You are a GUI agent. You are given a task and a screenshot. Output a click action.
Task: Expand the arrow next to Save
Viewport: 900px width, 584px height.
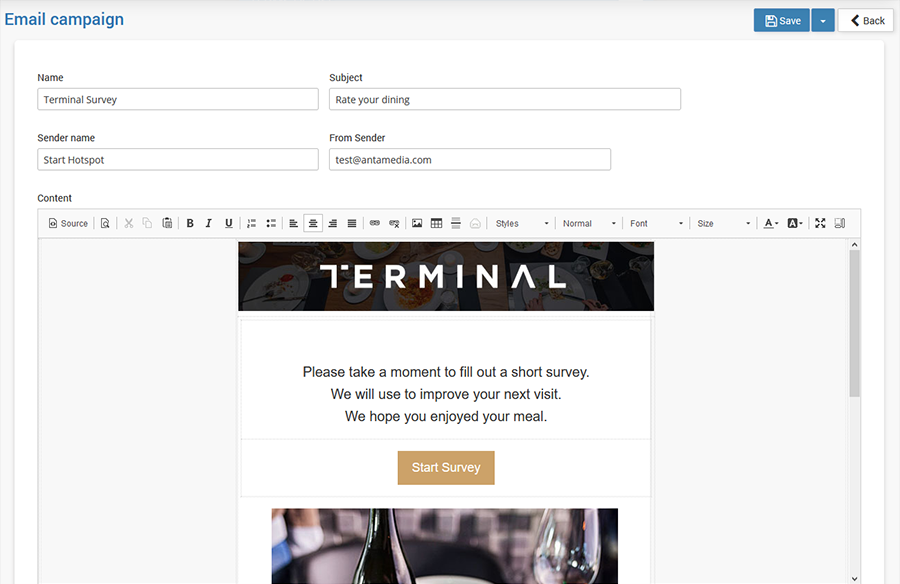pos(823,21)
